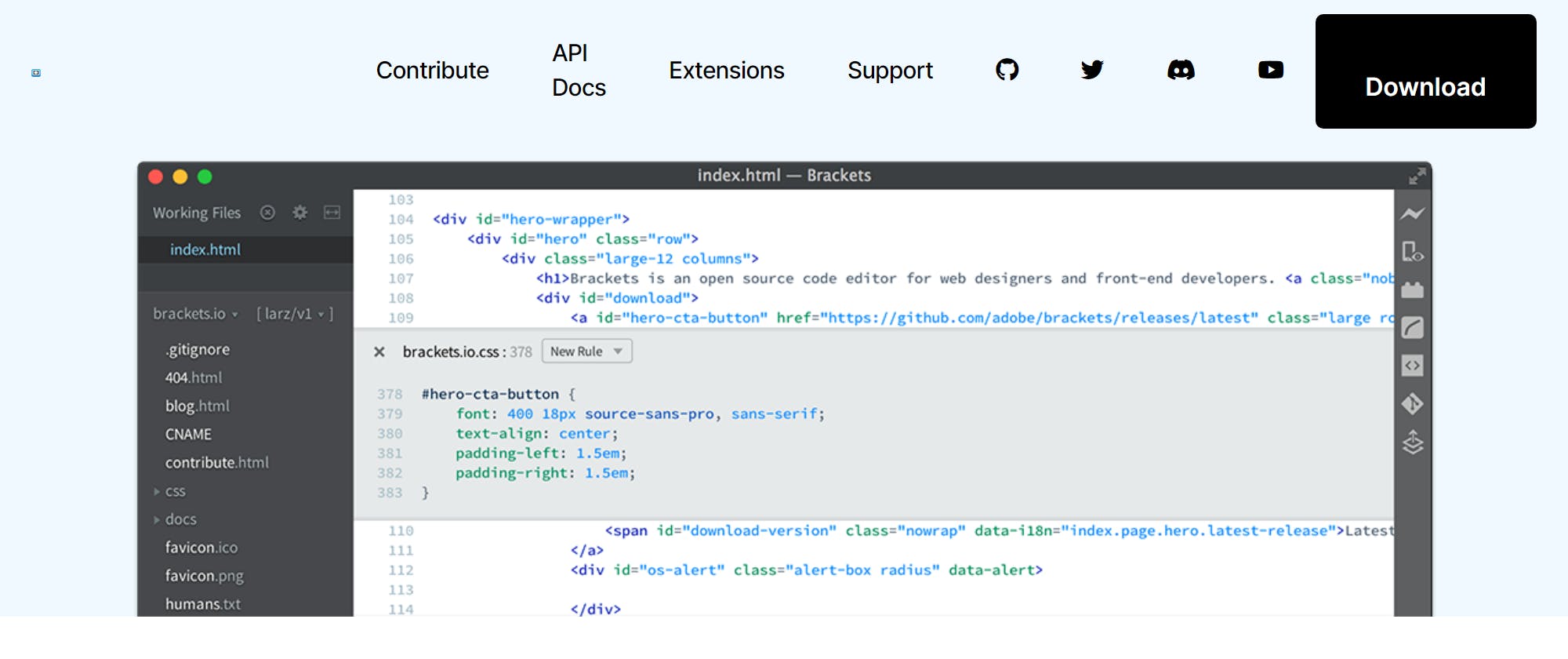The image size is (1568, 659).
Task: Click the red close dot of Brackets window
Action: pos(155,177)
